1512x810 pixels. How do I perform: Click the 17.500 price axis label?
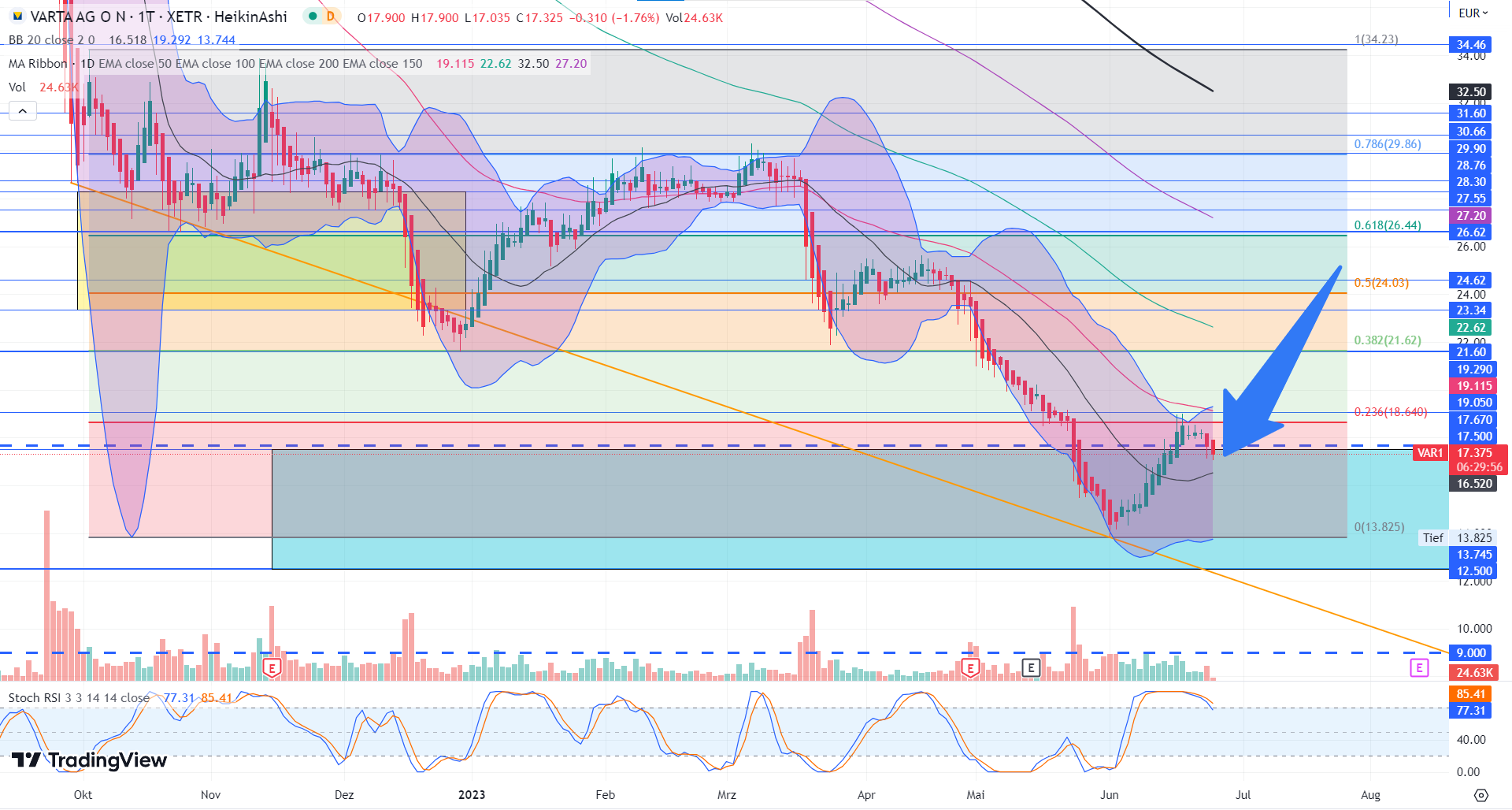pyautogui.click(x=1474, y=437)
